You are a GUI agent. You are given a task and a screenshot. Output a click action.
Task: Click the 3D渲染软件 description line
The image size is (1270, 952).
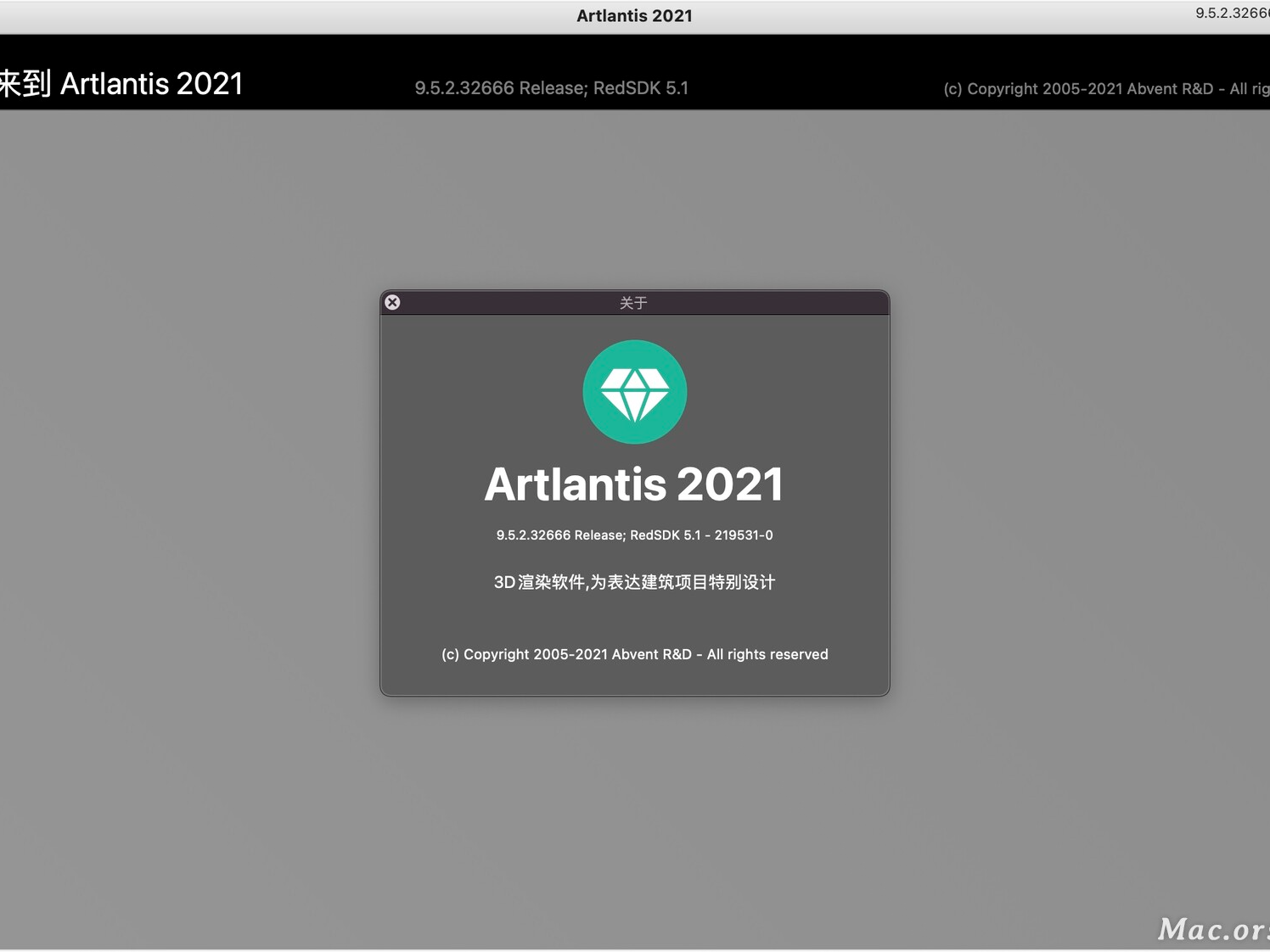click(x=634, y=582)
